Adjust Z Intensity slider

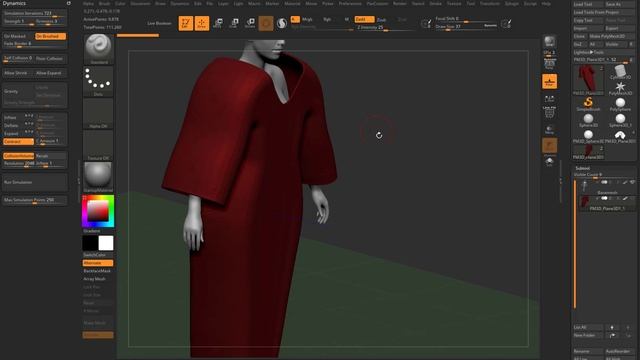[385, 28]
